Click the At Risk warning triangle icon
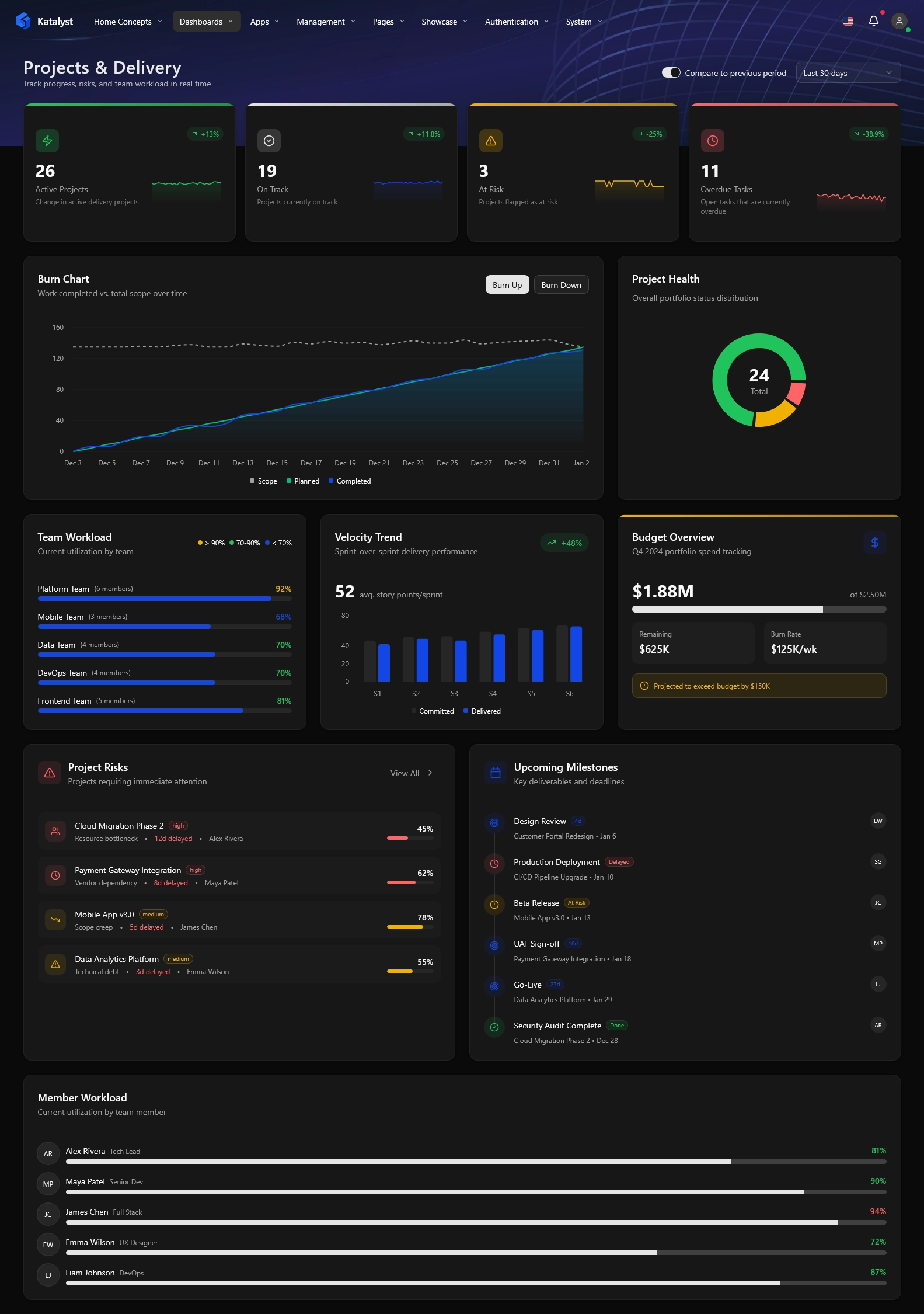The width and height of the screenshot is (924, 1314). pyautogui.click(x=490, y=141)
